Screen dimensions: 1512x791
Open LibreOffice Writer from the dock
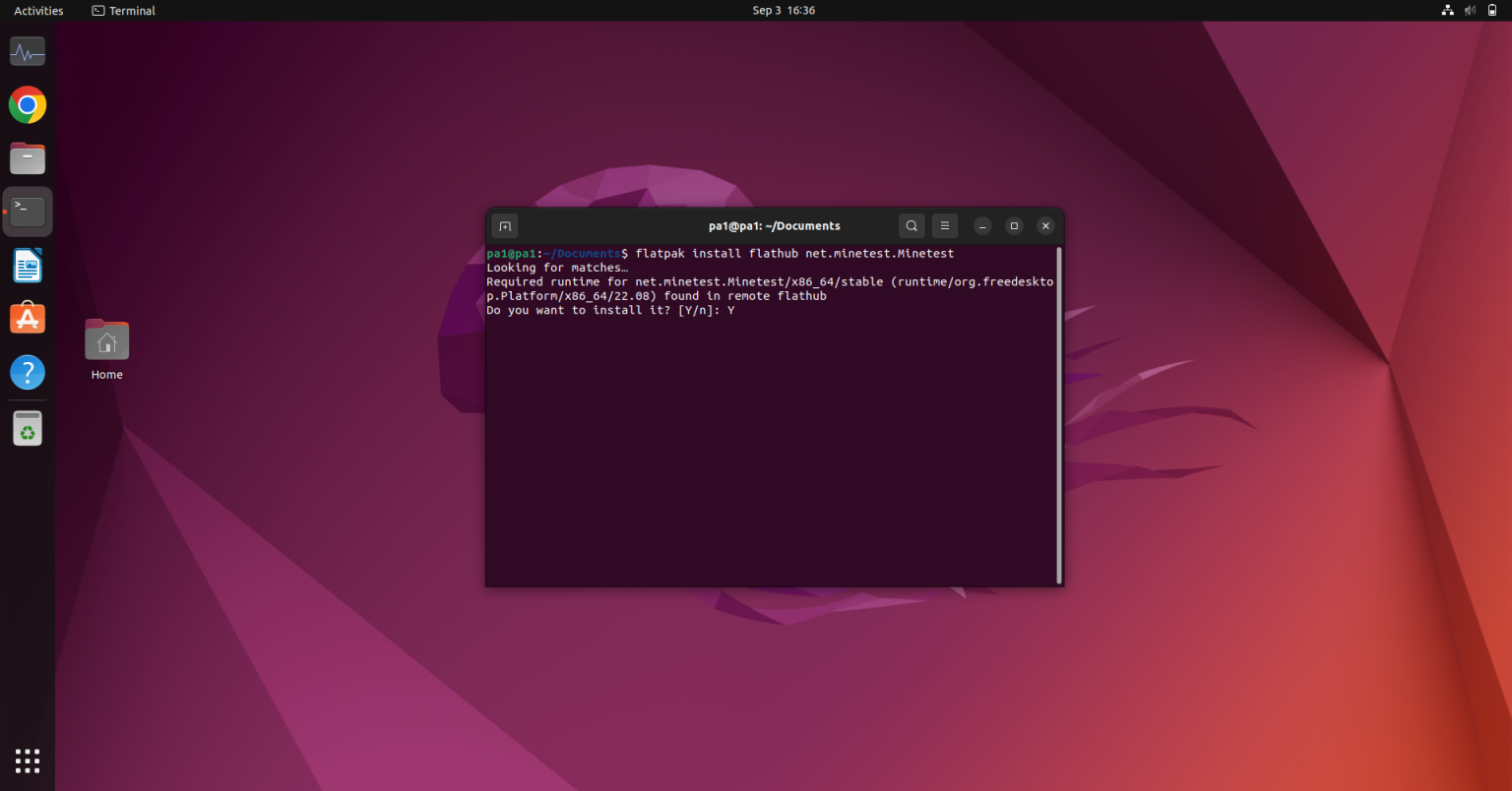coord(27,265)
